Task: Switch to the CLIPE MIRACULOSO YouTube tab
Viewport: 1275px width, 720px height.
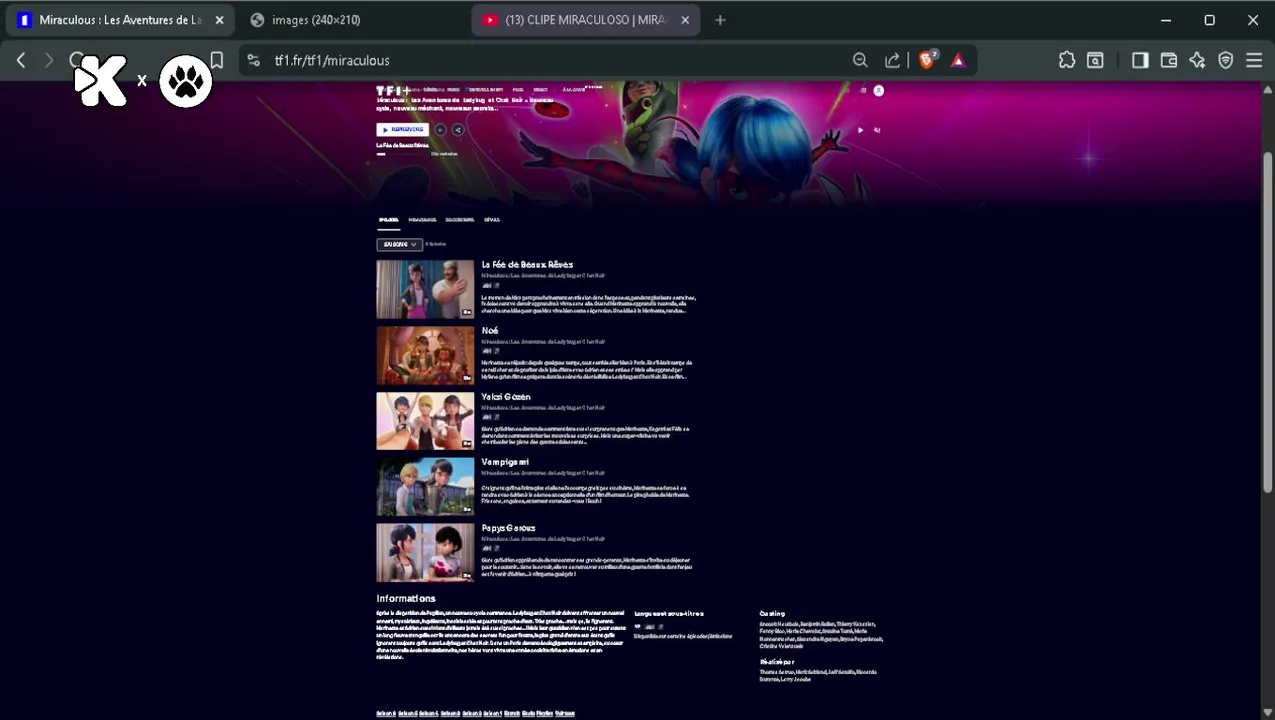Action: coord(585,20)
